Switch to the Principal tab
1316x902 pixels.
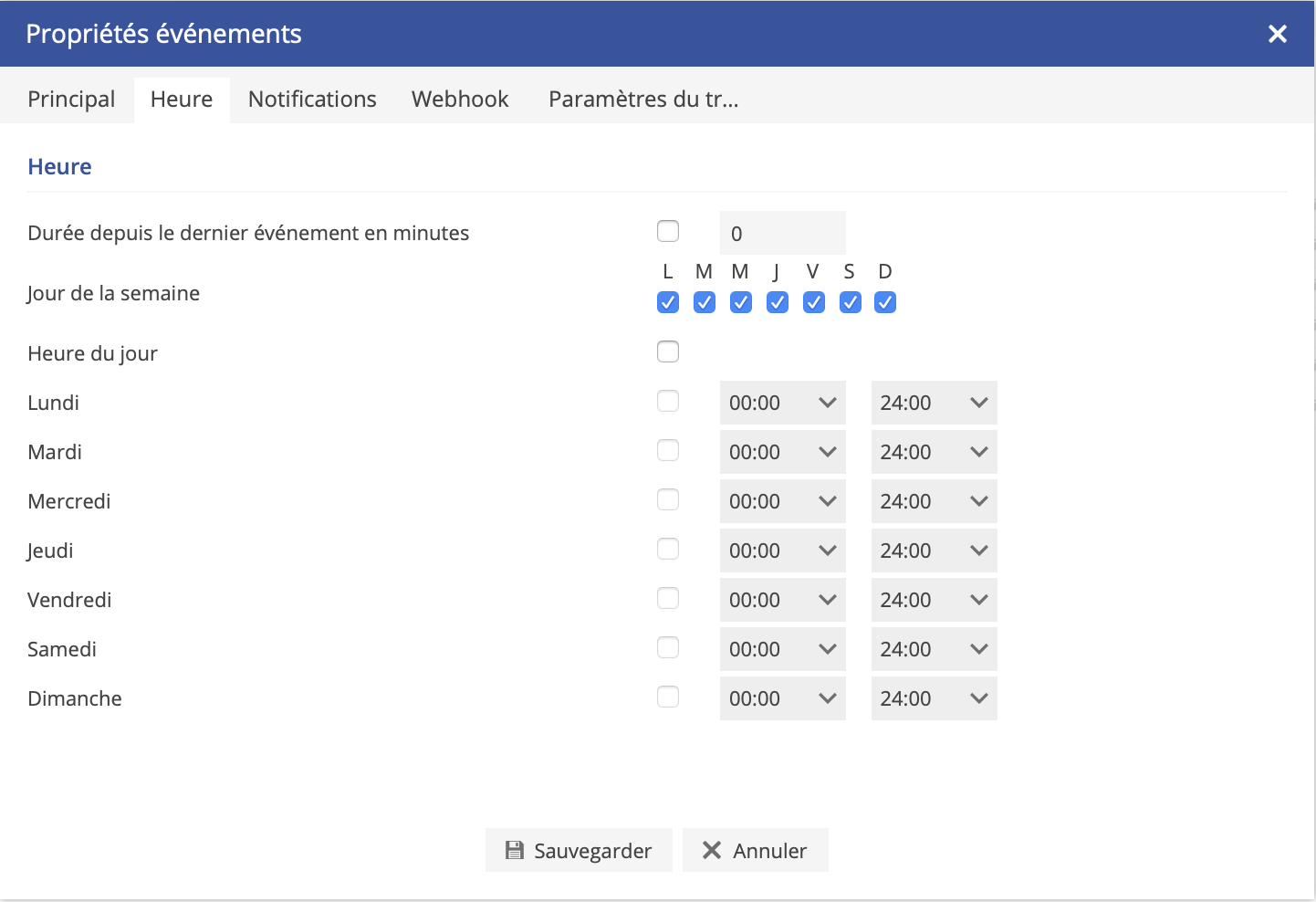click(x=71, y=100)
